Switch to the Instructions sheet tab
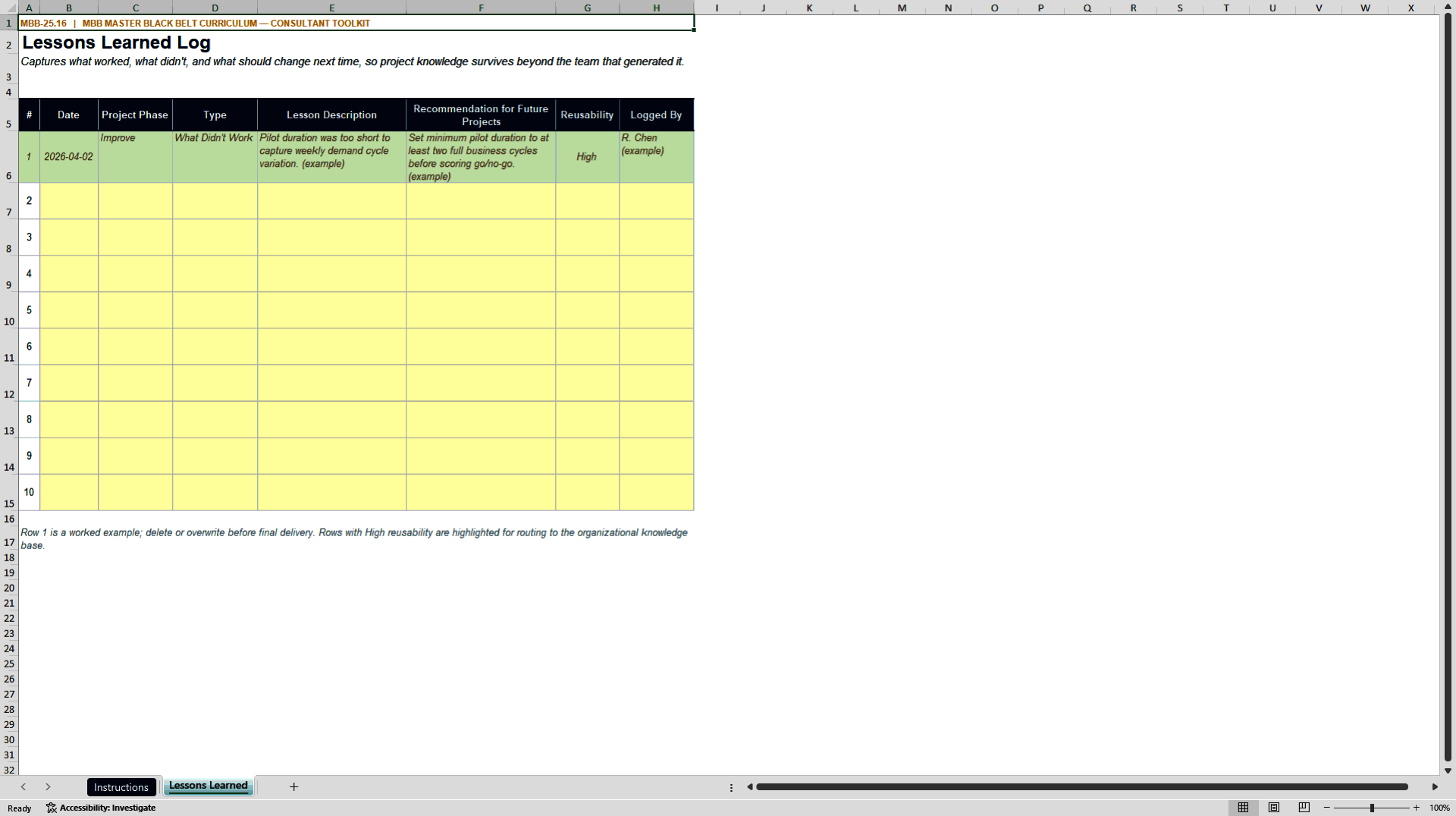 (121, 787)
